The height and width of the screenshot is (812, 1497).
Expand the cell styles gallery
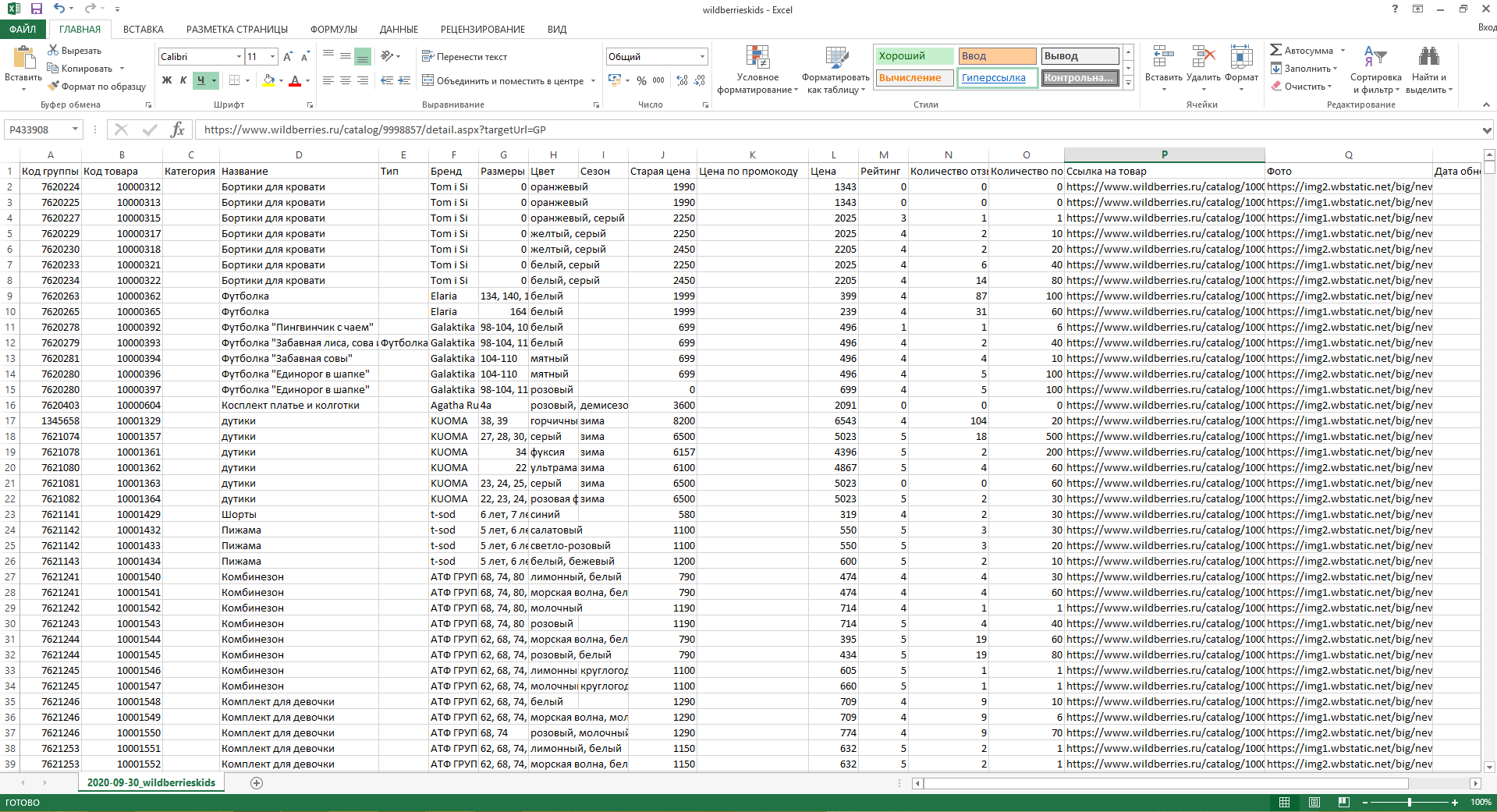point(1128,83)
